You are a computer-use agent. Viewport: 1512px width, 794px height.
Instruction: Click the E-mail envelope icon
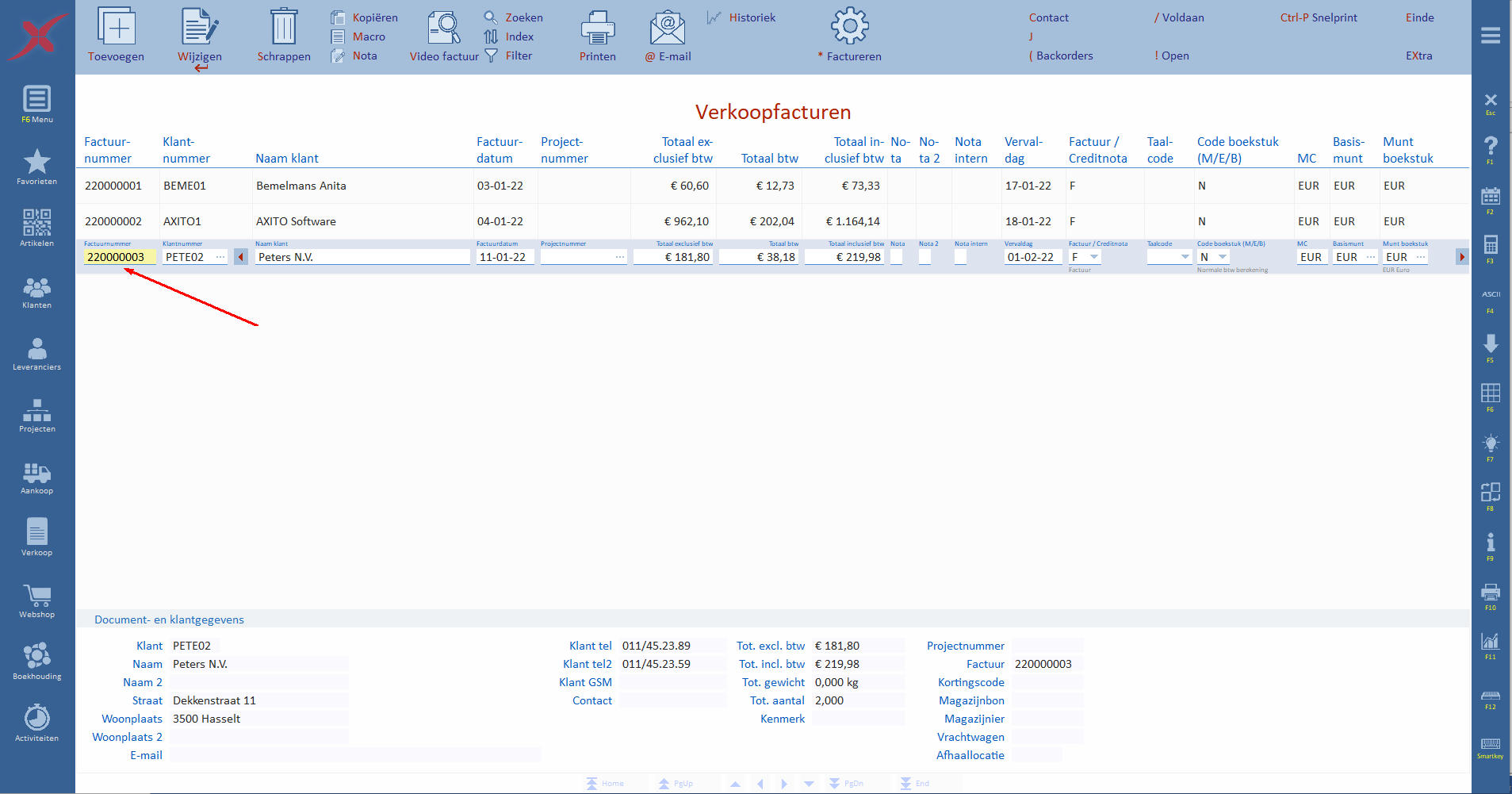[668, 28]
